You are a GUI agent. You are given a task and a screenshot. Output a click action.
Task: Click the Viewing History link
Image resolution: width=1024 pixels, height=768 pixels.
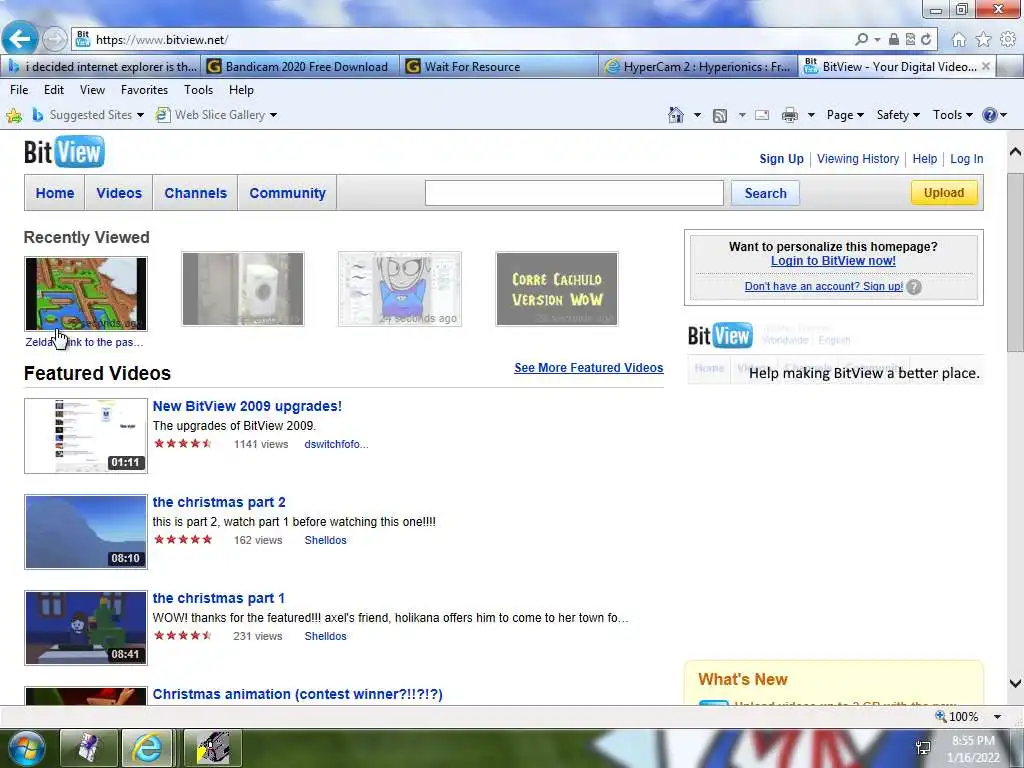pyautogui.click(x=857, y=159)
